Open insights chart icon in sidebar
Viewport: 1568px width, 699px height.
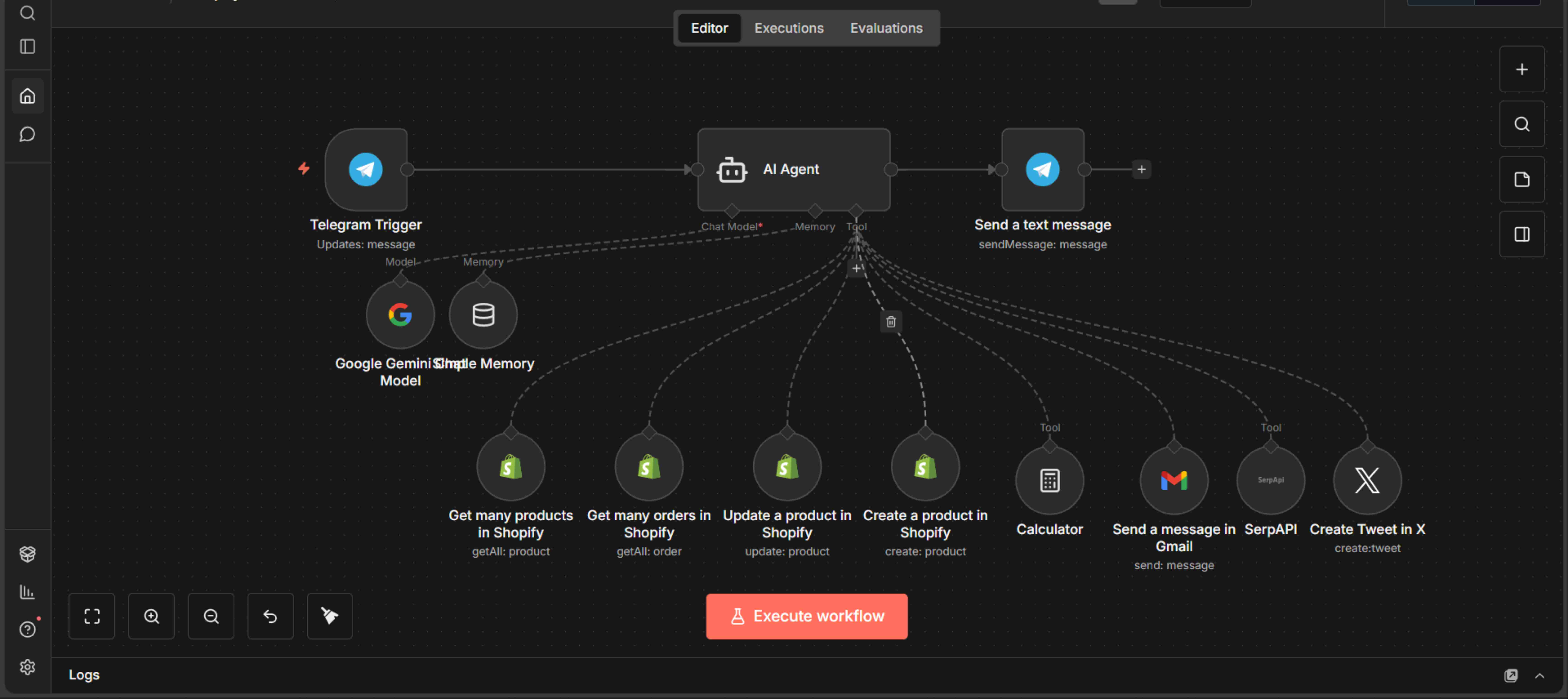[27, 592]
